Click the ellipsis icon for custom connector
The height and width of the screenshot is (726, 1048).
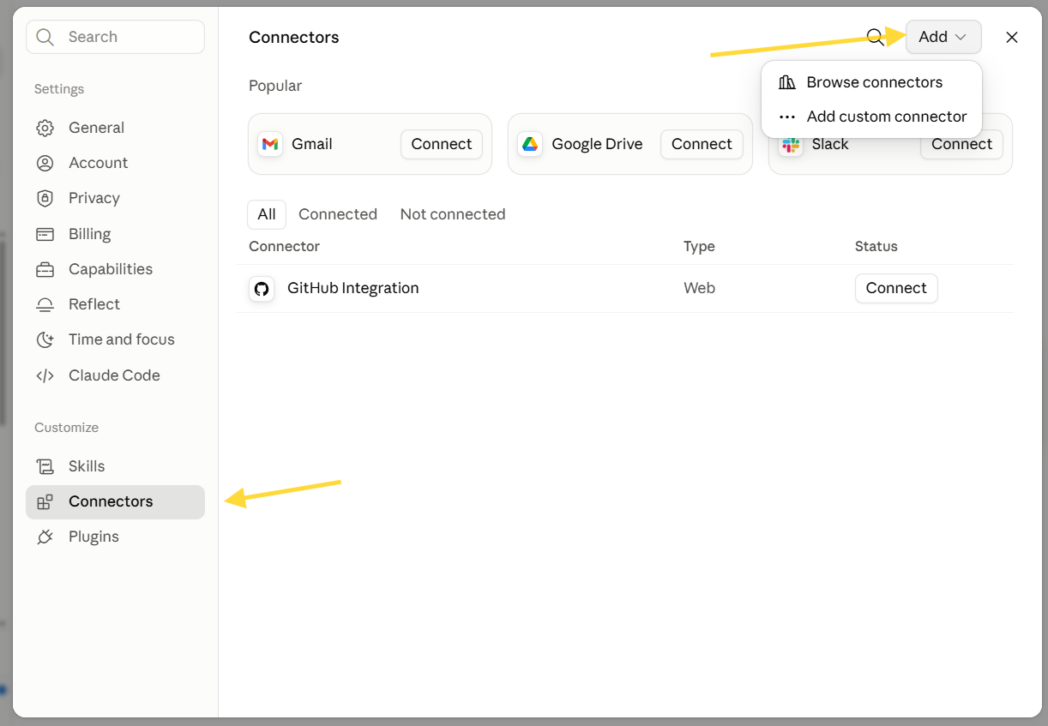(787, 117)
